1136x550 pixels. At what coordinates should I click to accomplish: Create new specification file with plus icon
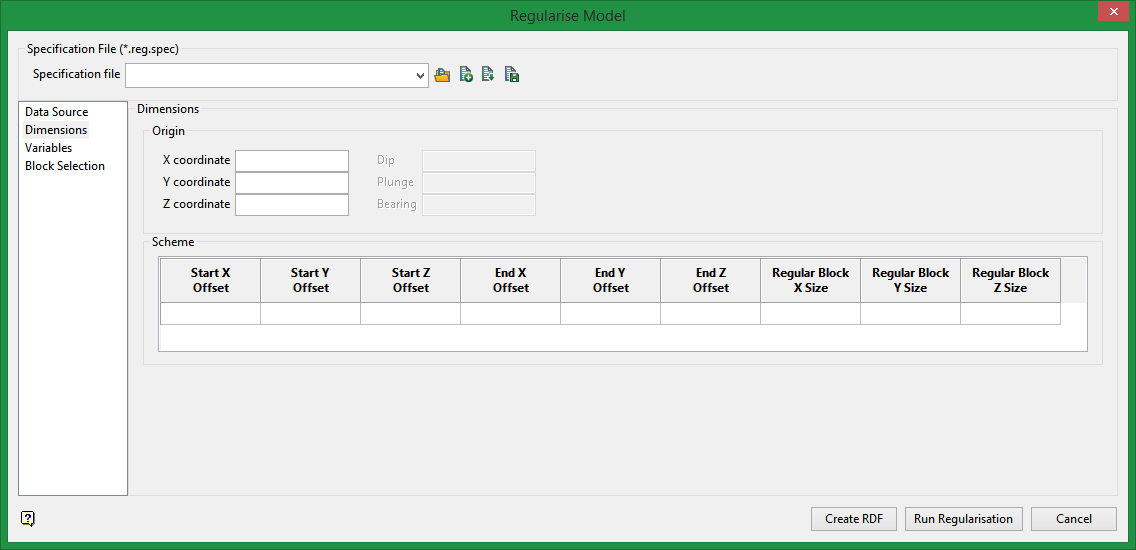pyautogui.click(x=466, y=74)
